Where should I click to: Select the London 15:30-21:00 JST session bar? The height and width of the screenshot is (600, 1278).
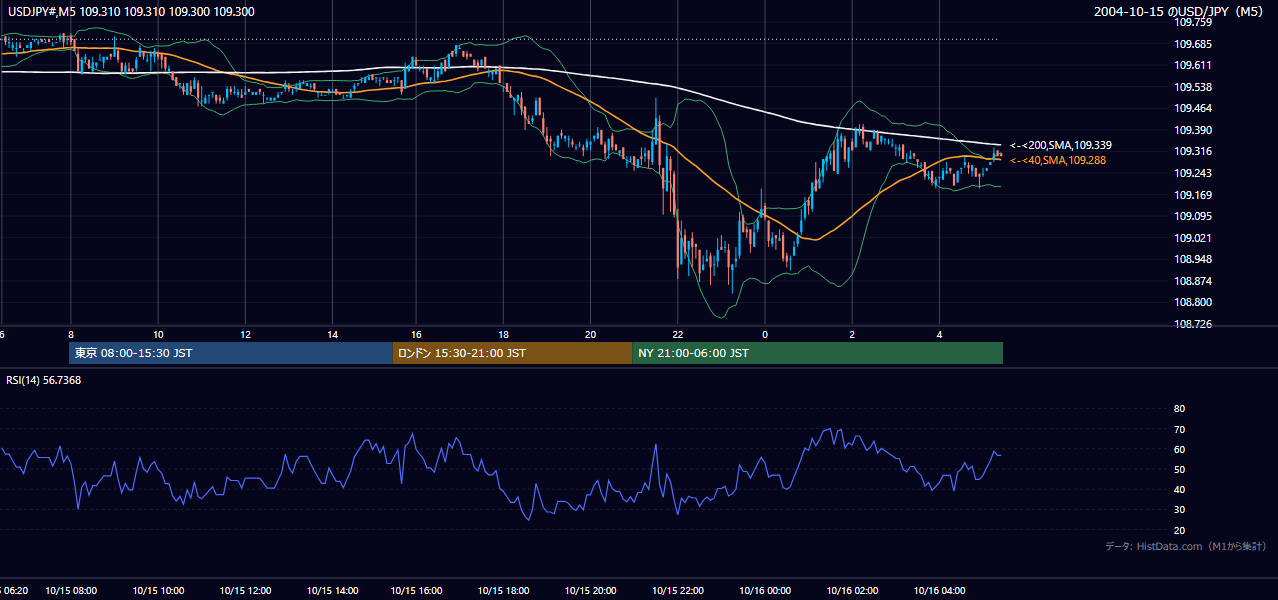512,353
